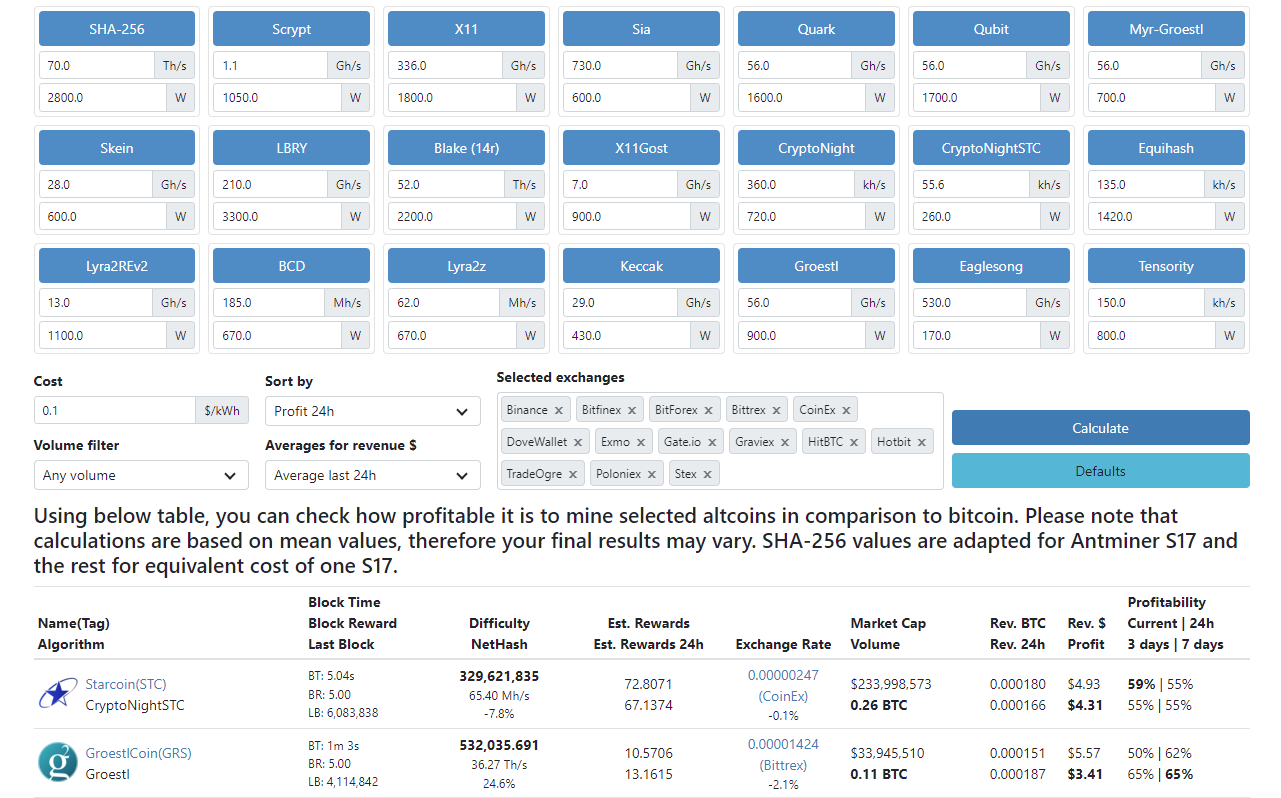Toggle the SHA-256 algorithm

pos(117,29)
